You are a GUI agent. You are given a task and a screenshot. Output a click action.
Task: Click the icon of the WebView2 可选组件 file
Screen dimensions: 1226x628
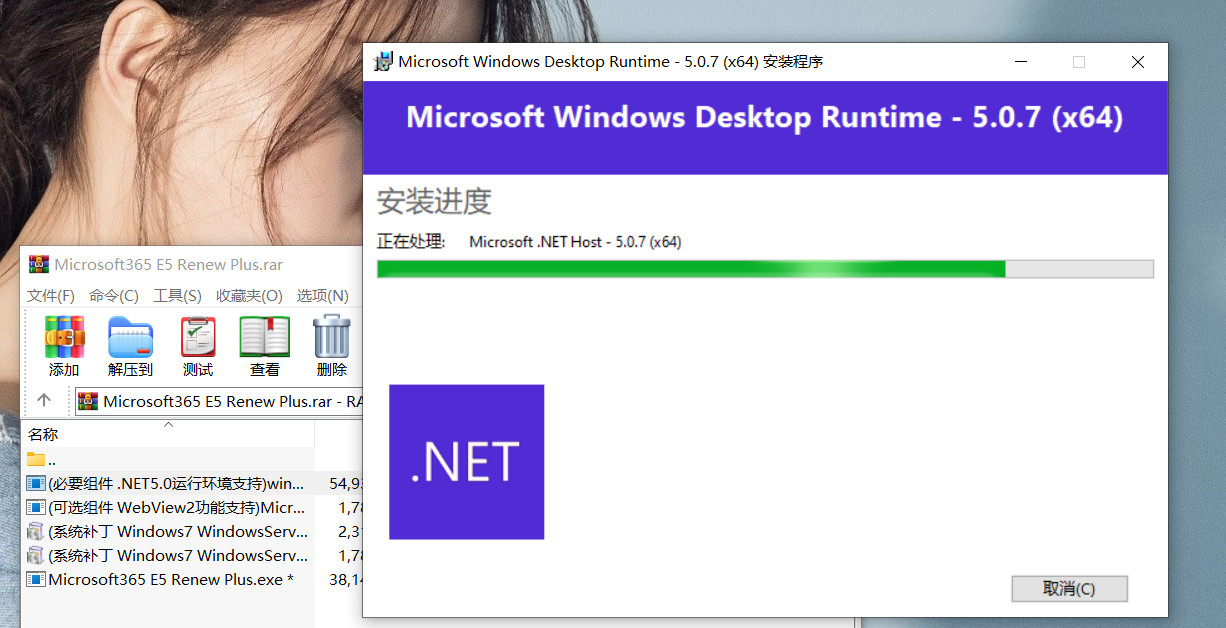coord(36,507)
